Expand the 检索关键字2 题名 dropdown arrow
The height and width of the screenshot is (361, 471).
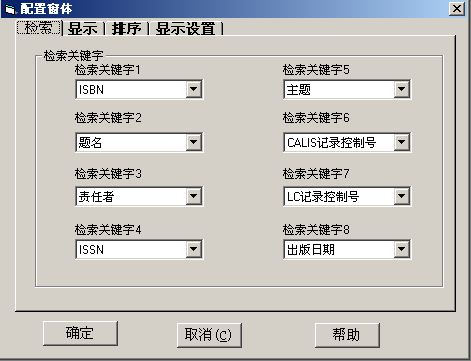(x=194, y=143)
